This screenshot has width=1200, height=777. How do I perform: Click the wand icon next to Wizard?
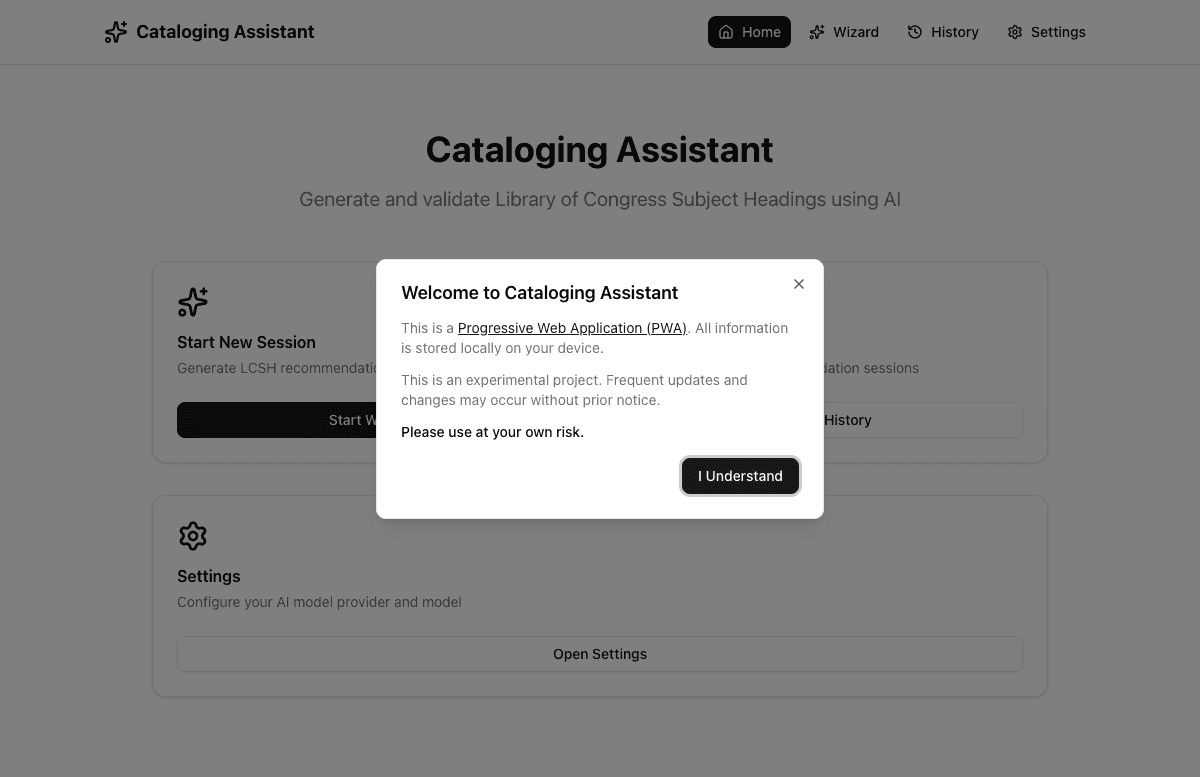pos(817,32)
